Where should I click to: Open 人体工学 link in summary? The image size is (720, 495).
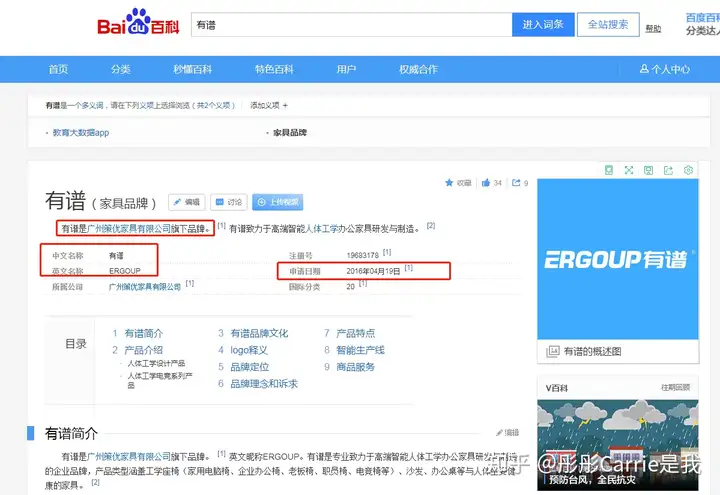pyautogui.click(x=321, y=228)
